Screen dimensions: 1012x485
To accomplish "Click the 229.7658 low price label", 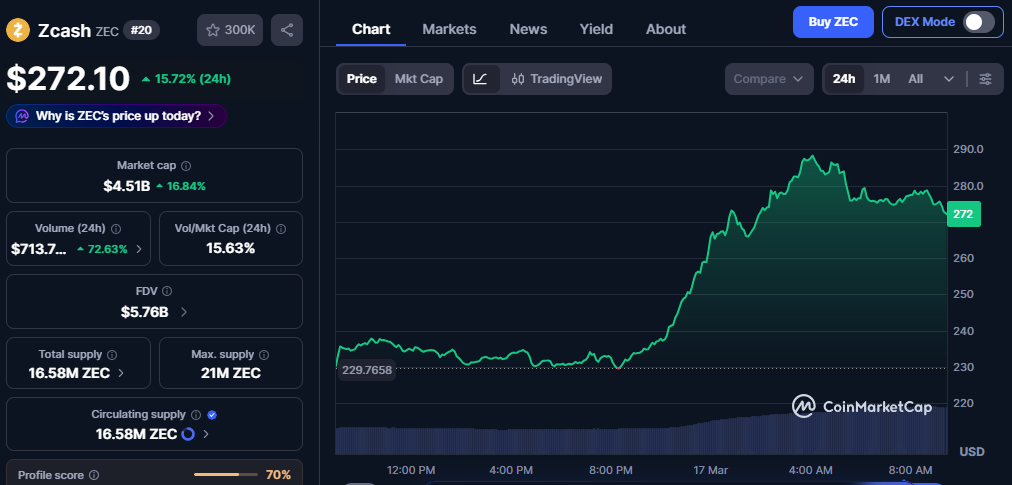I will [367, 370].
